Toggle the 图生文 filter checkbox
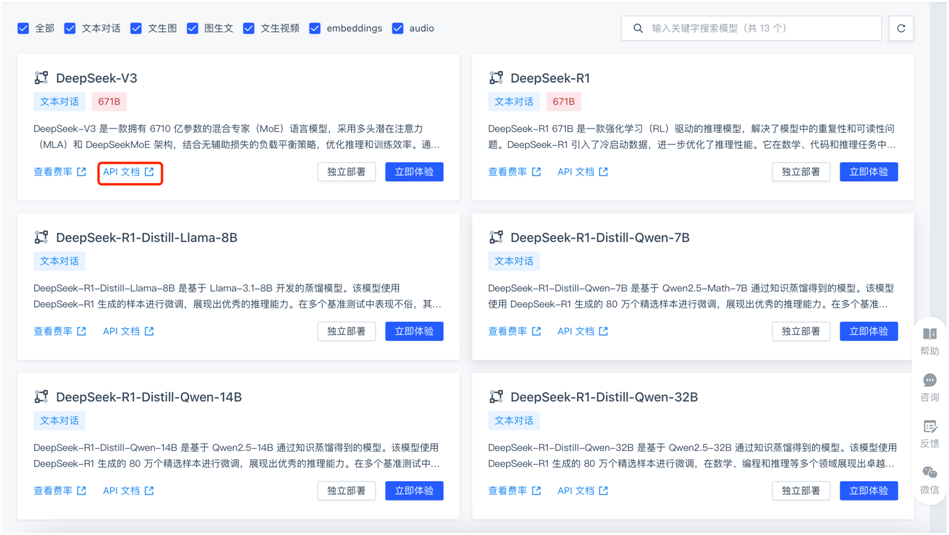Viewport: 949px width, 535px height. point(192,28)
